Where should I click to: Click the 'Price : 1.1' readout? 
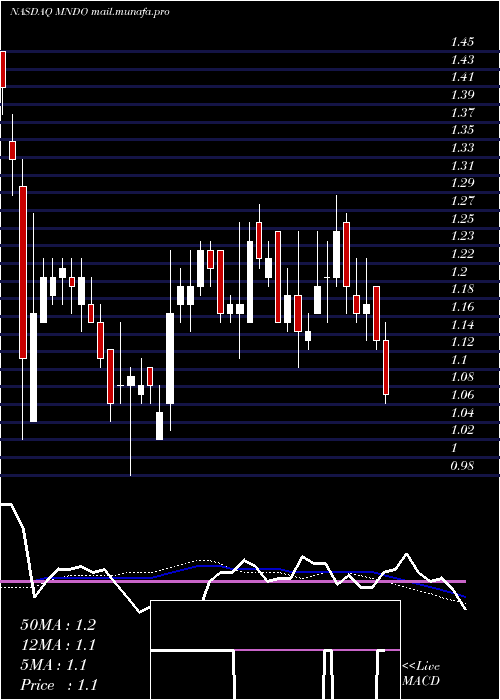(59, 685)
